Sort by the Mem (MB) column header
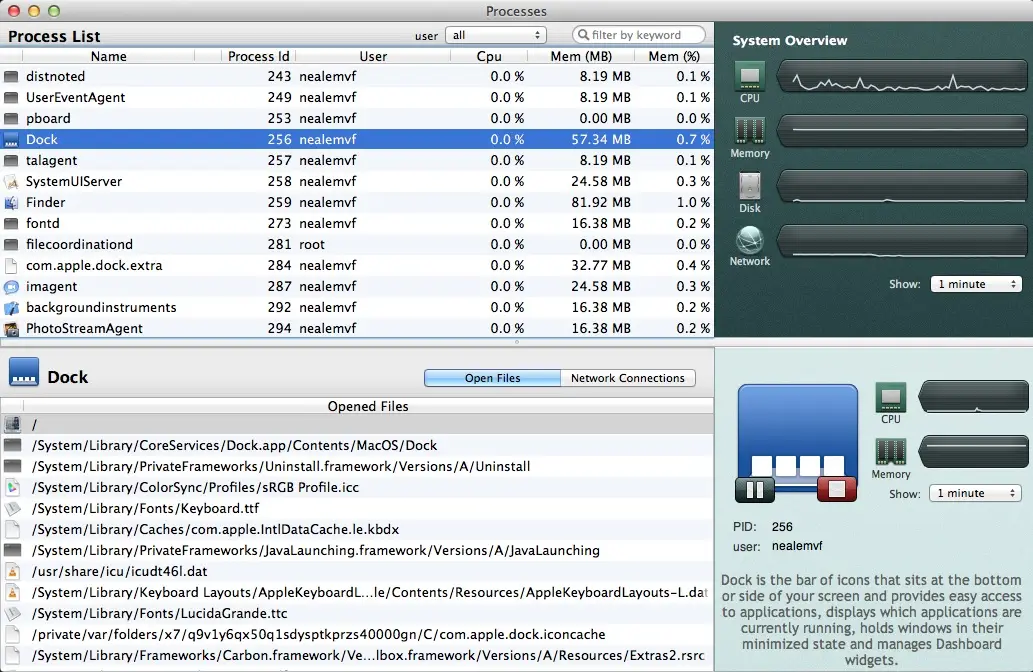 point(581,57)
